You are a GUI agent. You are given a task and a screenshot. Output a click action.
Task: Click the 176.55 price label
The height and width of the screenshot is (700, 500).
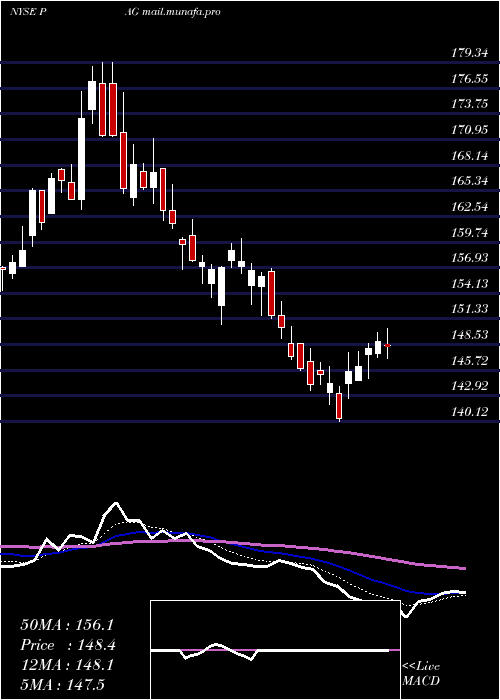click(x=469, y=79)
